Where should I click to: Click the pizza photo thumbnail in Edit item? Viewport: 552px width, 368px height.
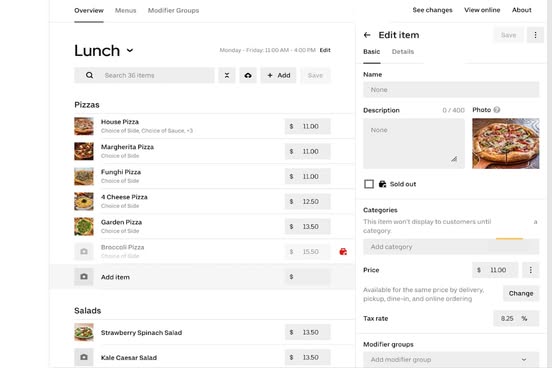pos(506,143)
